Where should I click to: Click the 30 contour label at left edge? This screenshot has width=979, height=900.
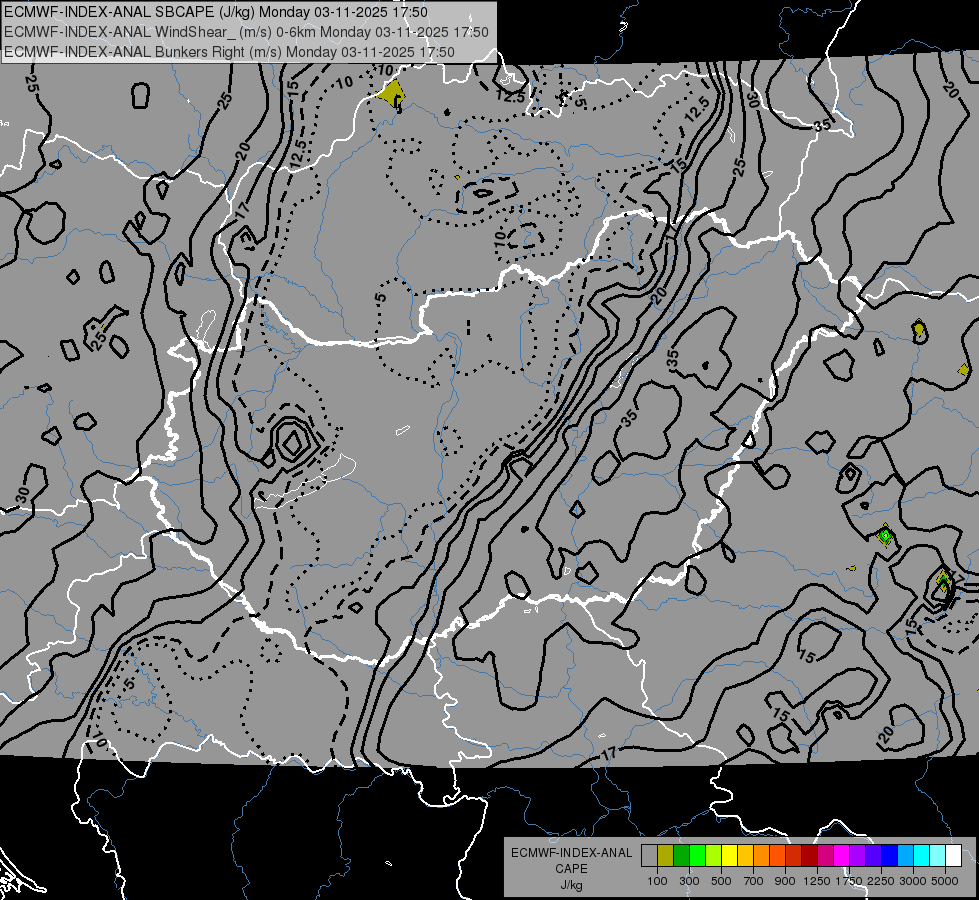tap(22, 495)
